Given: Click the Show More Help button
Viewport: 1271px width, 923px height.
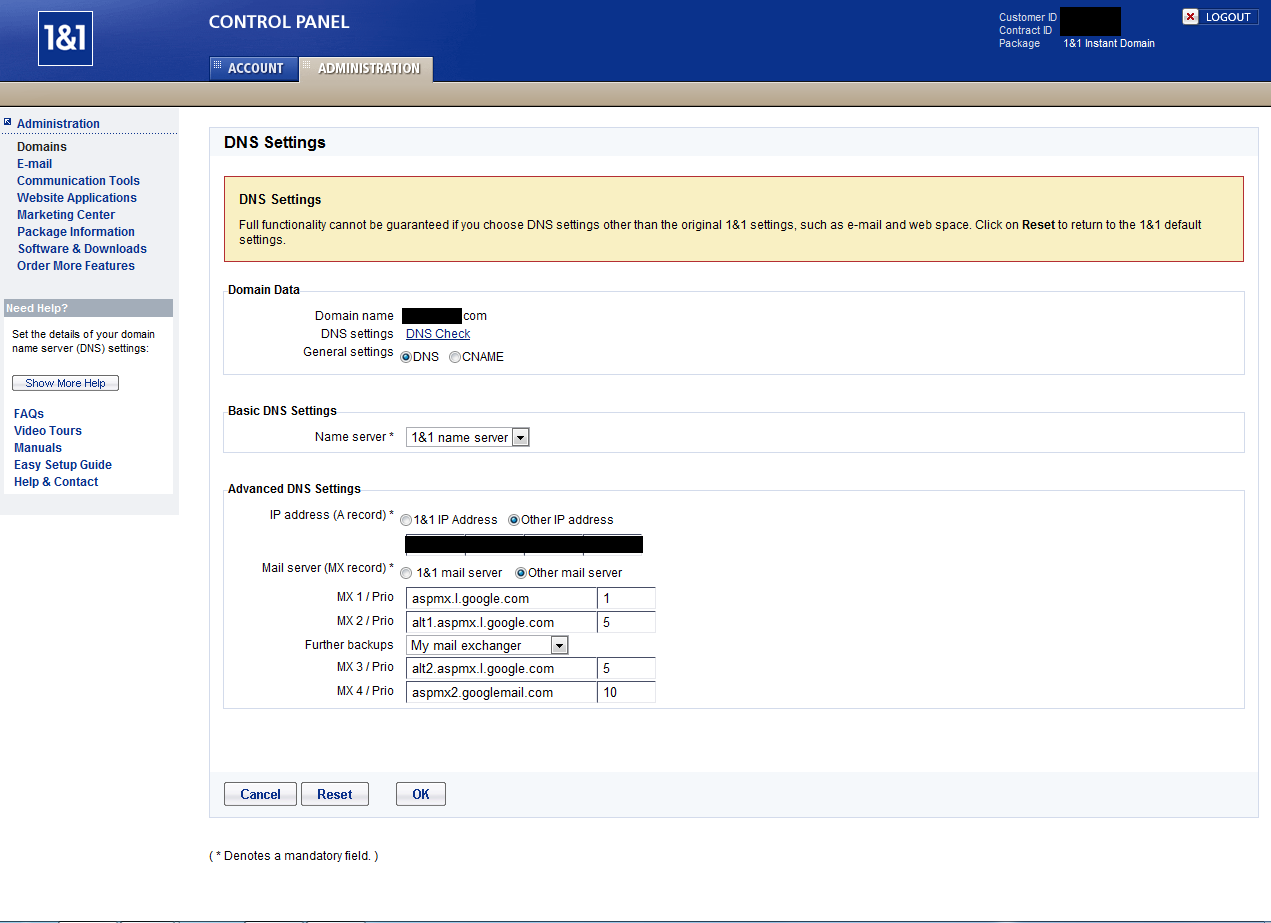Looking at the screenshot, I should [65, 383].
